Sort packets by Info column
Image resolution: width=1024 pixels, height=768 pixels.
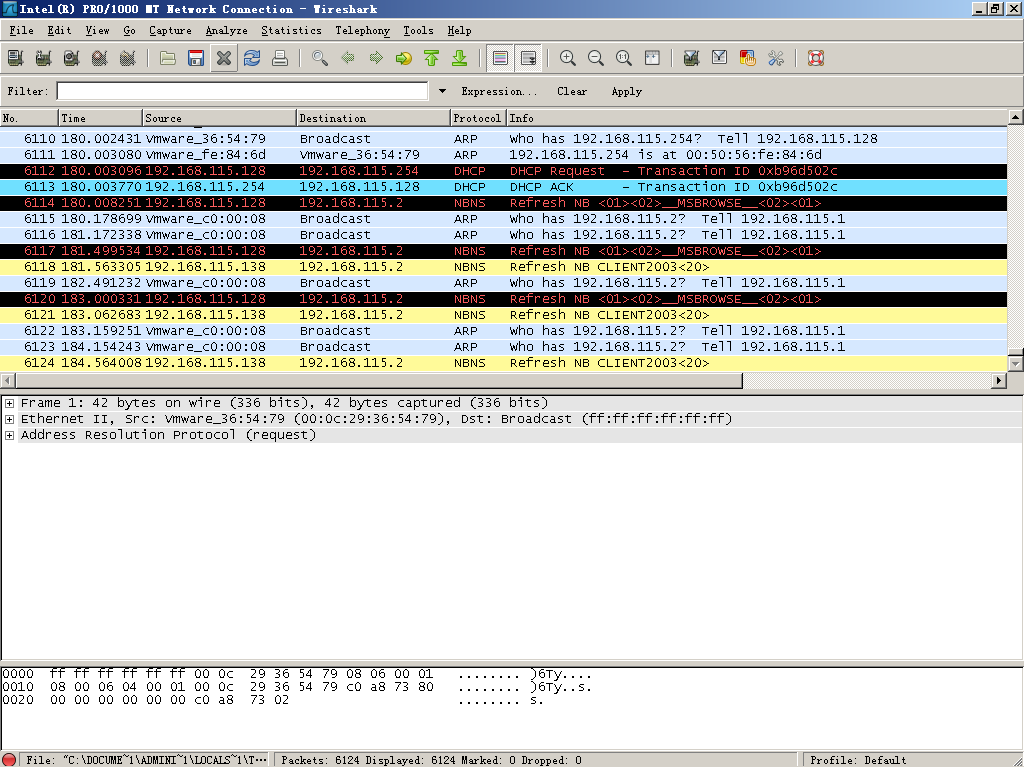(x=757, y=118)
